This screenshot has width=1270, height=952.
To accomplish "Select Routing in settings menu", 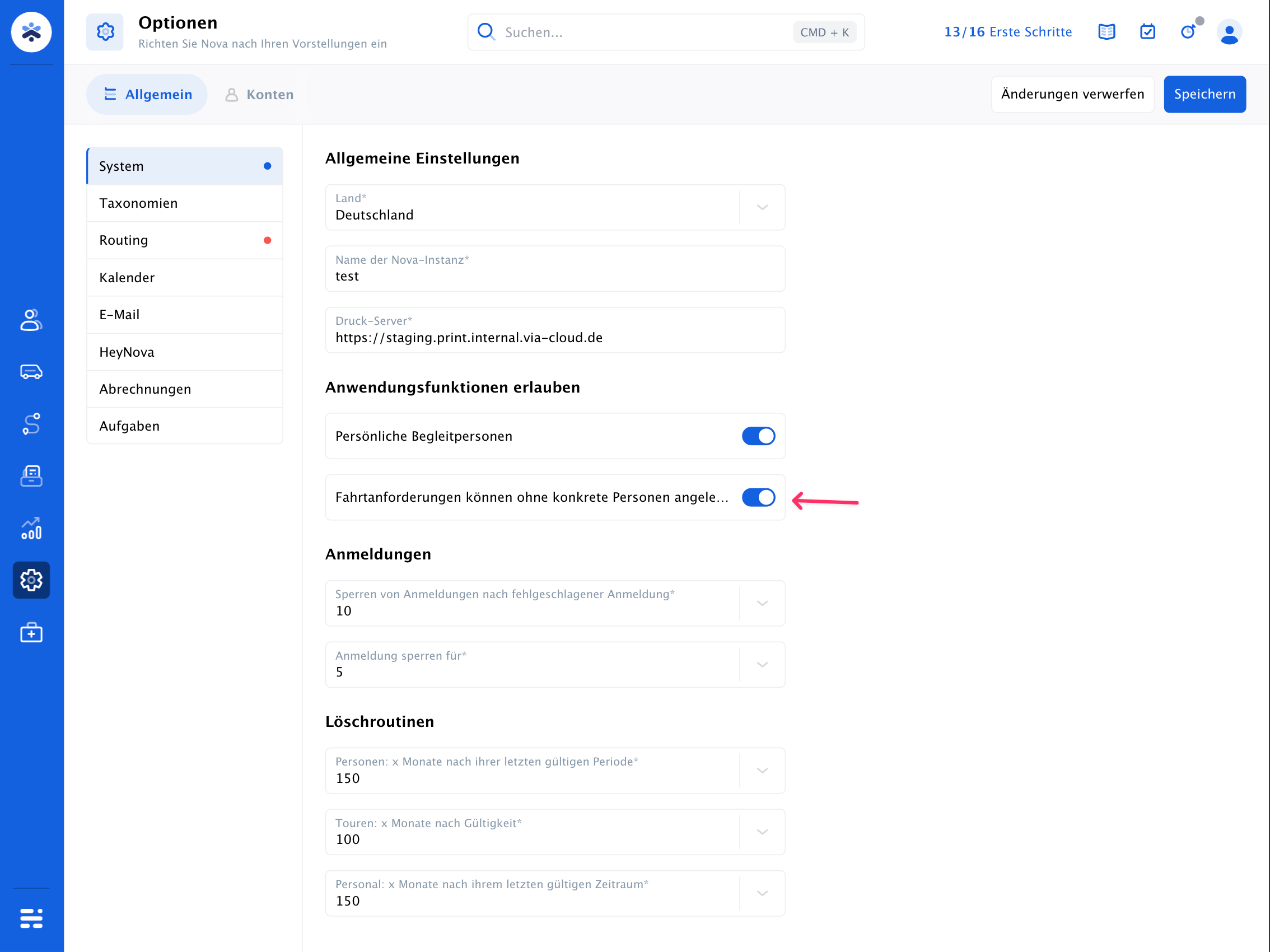I will pyautogui.click(x=185, y=240).
